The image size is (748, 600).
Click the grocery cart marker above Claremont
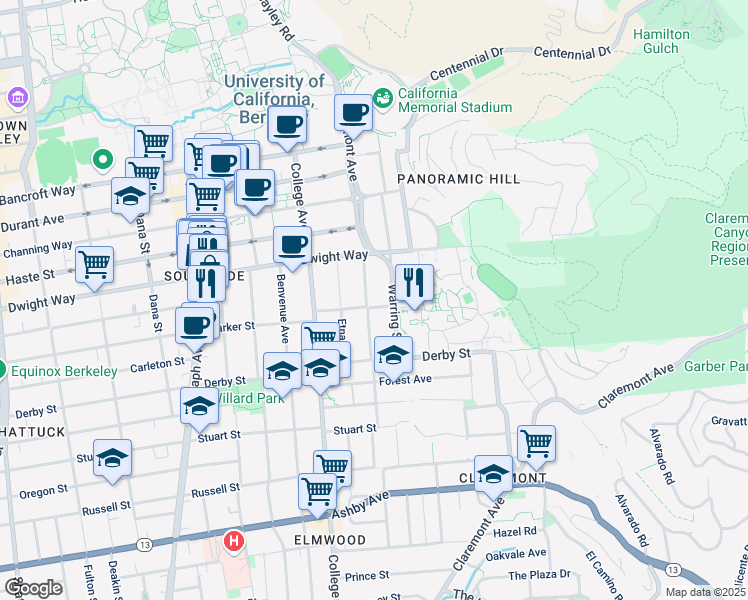click(x=536, y=445)
